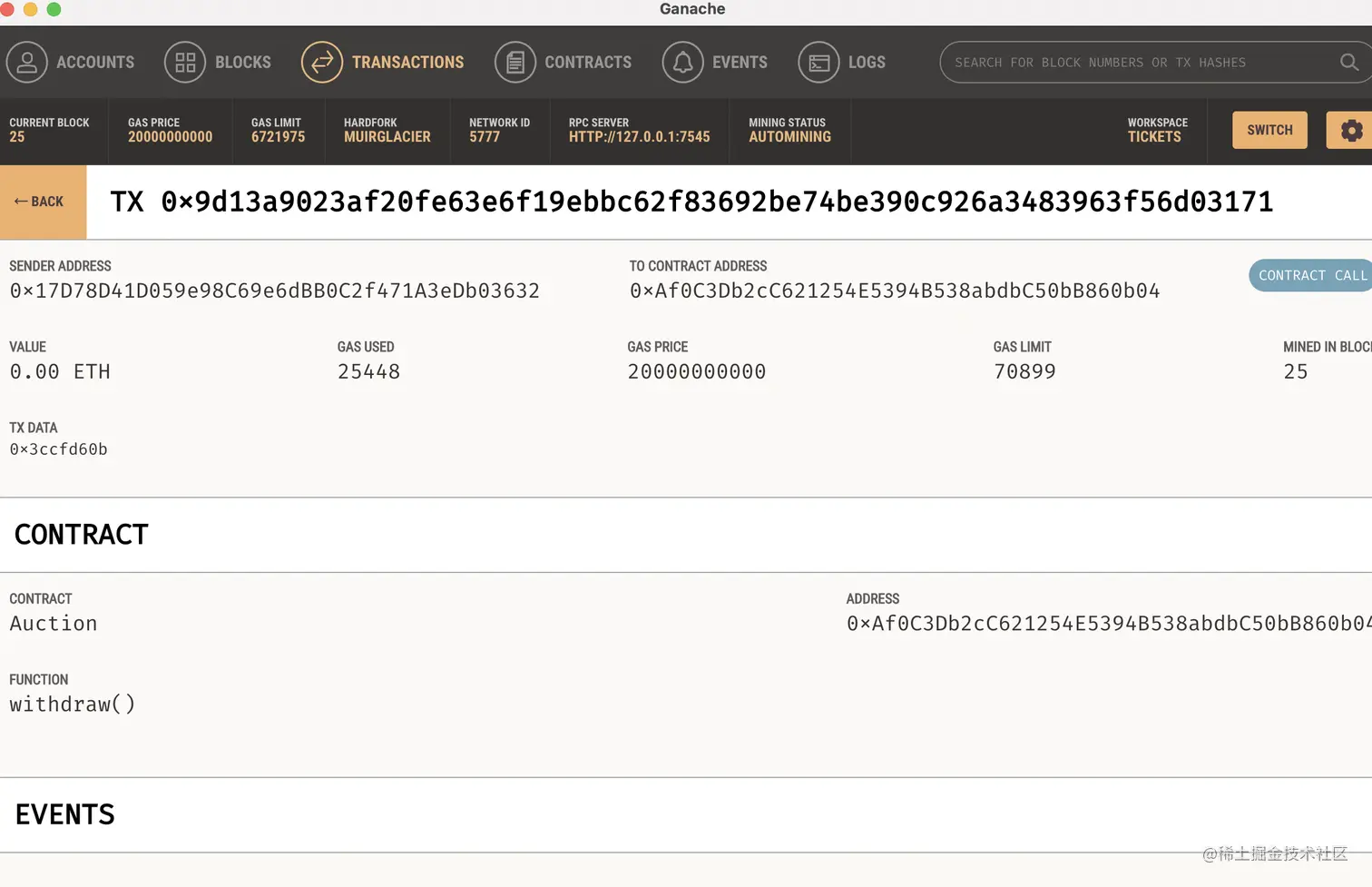Switch to the TRANSACTIONS tab label
Image resolution: width=1372 pixels, height=887 pixels.
point(408,63)
